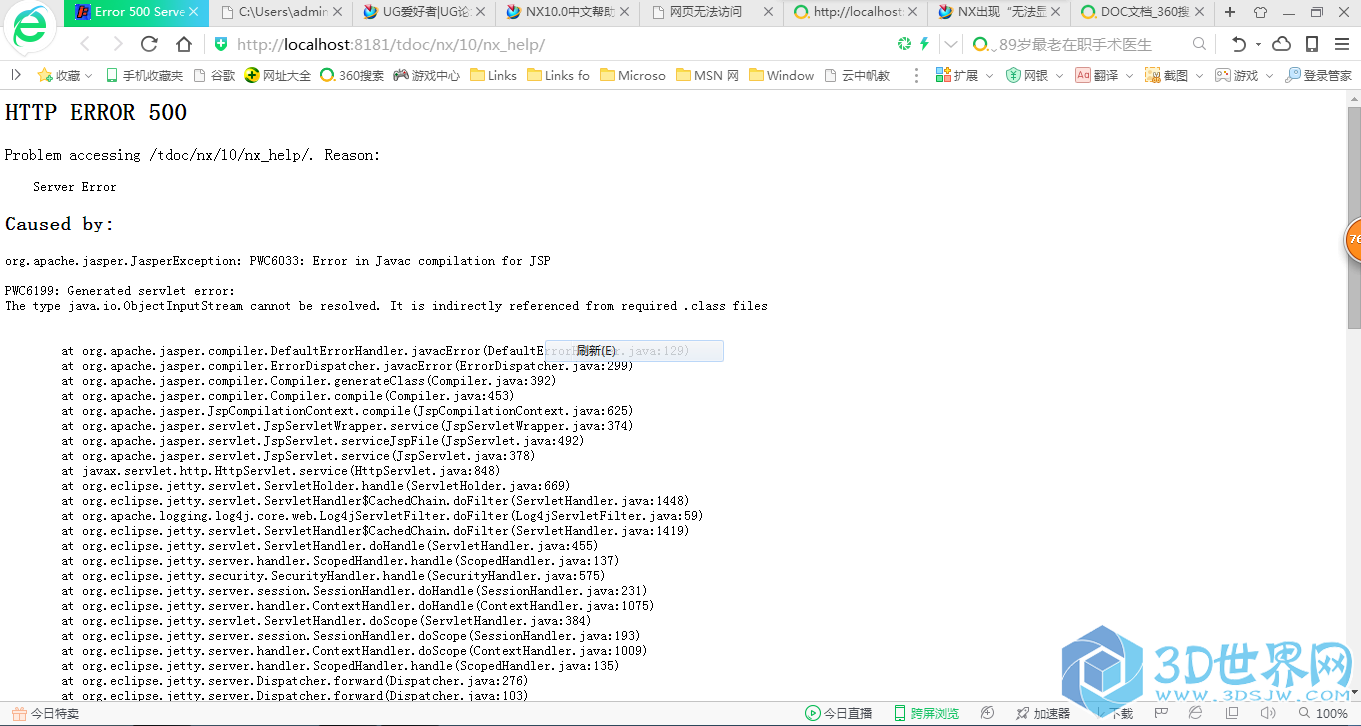Click the sound speaker icon in status bar
The image size is (1361, 726).
tap(1267, 713)
